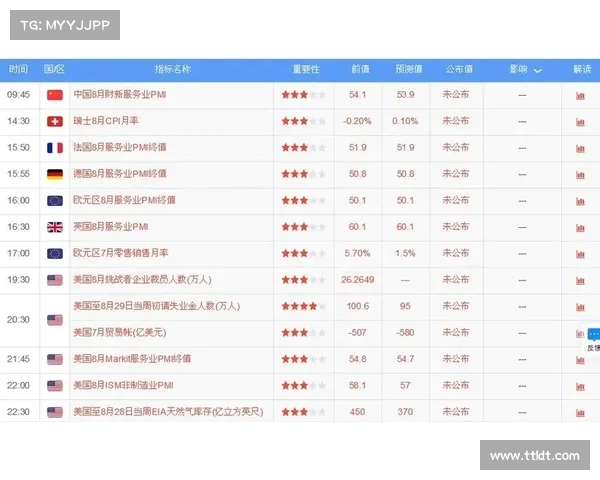Click the 解读 column header
Screen dimensions: 600x480
582,69
